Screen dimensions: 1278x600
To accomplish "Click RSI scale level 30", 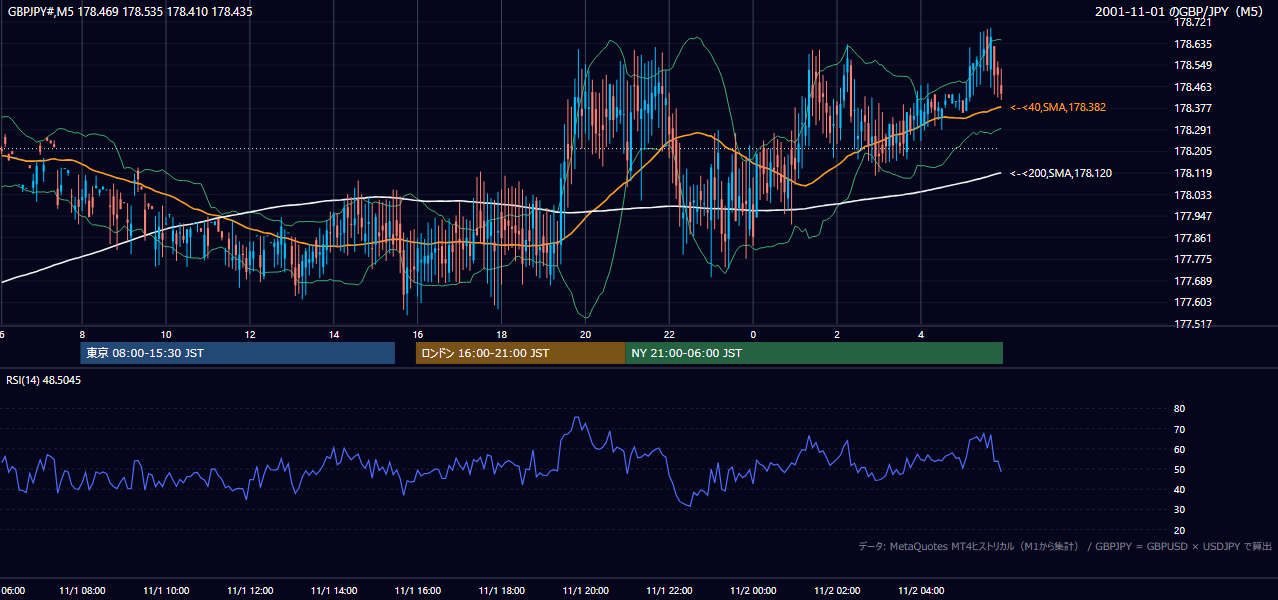I will pyautogui.click(x=1179, y=510).
